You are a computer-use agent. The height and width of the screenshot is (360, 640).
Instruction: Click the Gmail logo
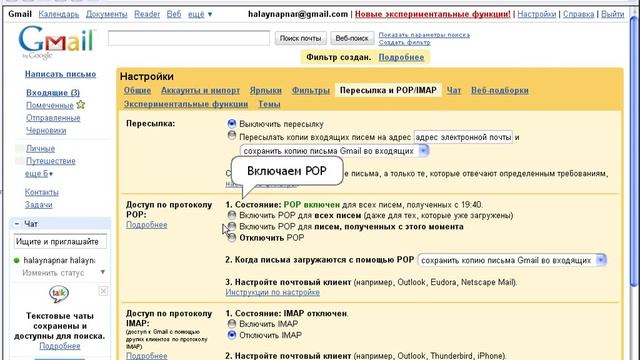57,43
